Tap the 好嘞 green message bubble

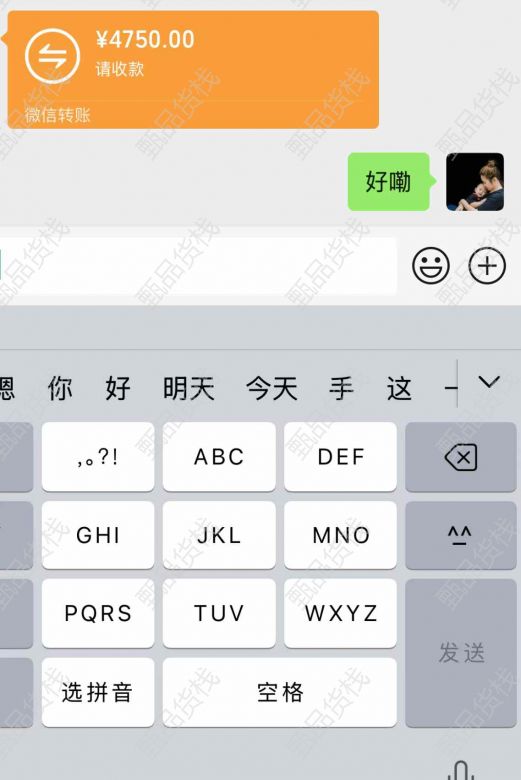click(389, 182)
